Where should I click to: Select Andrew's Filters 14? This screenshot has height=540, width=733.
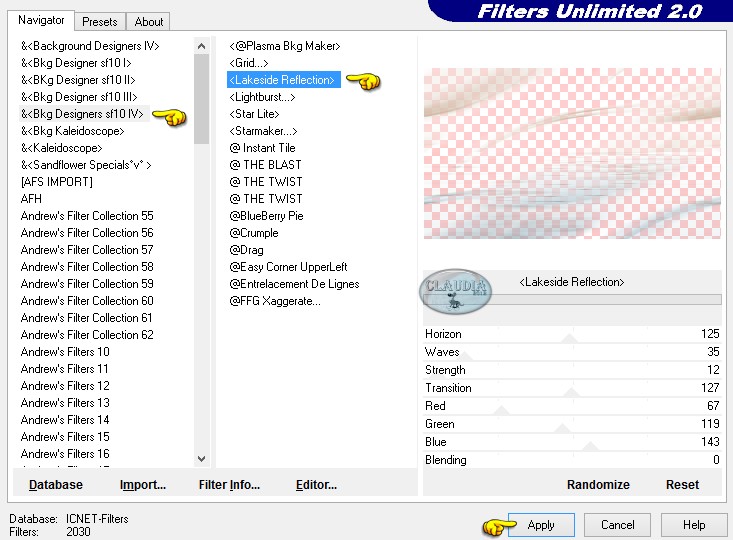click(65, 420)
